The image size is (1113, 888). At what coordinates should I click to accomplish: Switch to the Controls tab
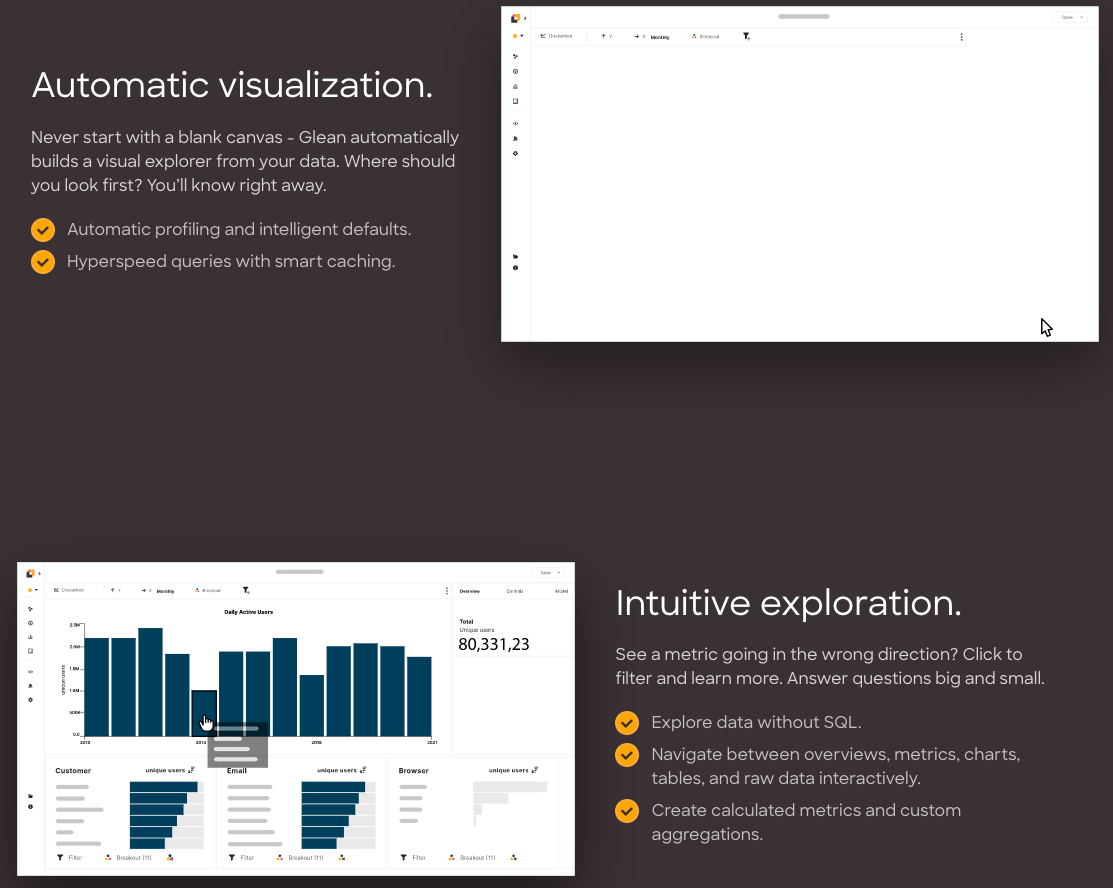pyautogui.click(x=515, y=591)
